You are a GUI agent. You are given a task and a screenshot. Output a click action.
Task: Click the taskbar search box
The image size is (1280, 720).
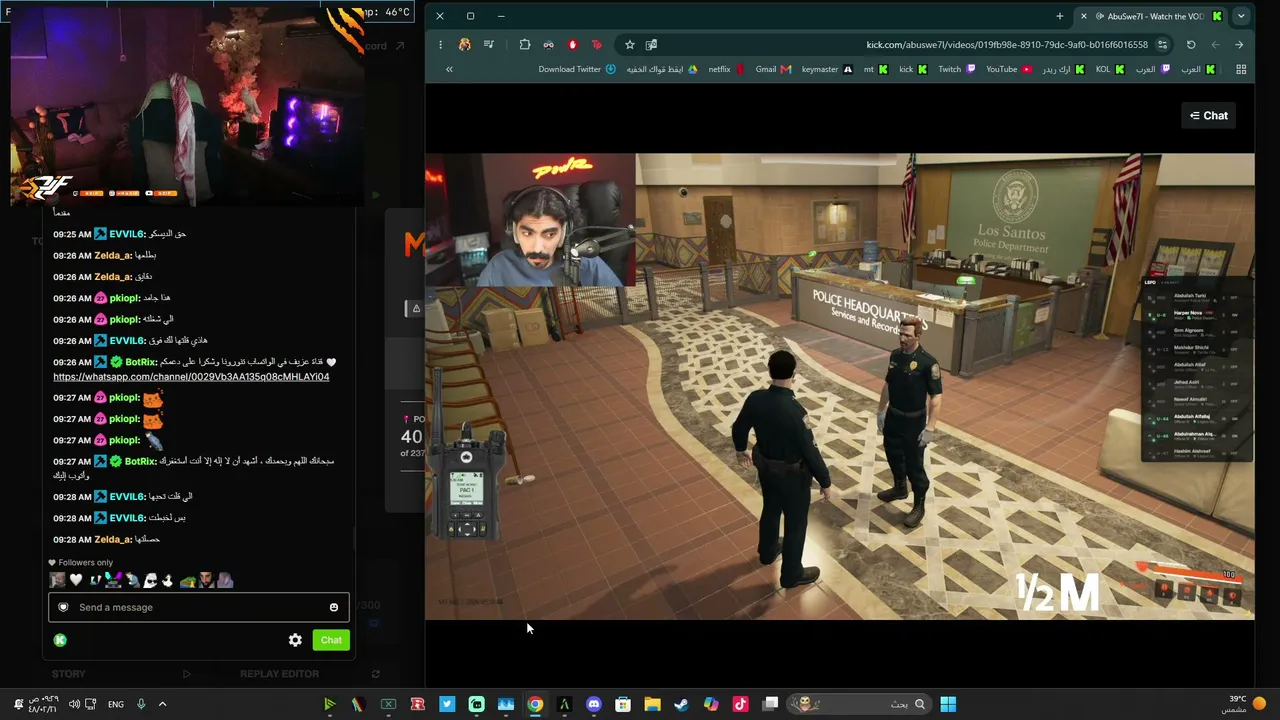(859, 704)
